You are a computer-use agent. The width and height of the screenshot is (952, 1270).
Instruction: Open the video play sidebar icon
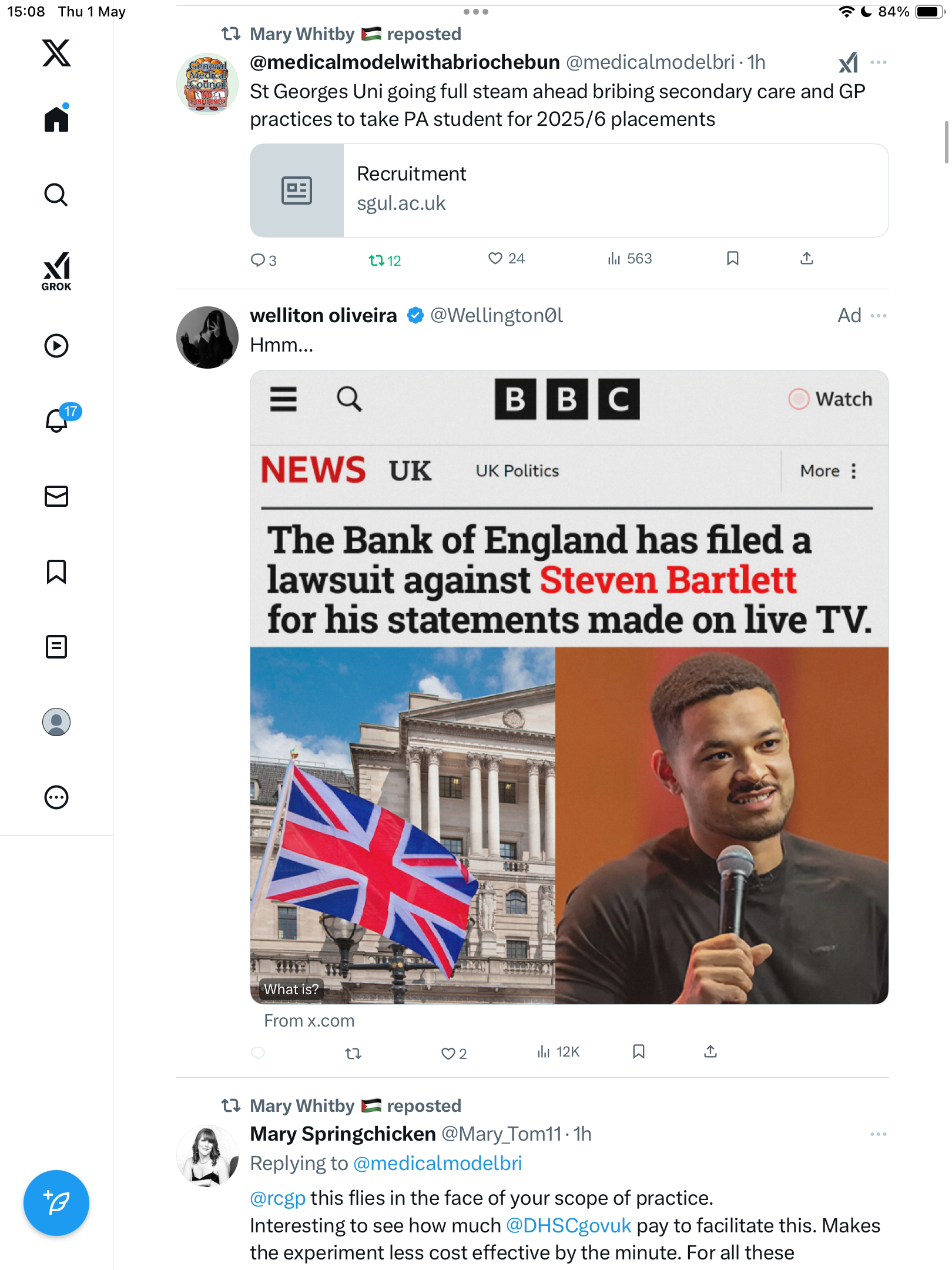coord(56,346)
